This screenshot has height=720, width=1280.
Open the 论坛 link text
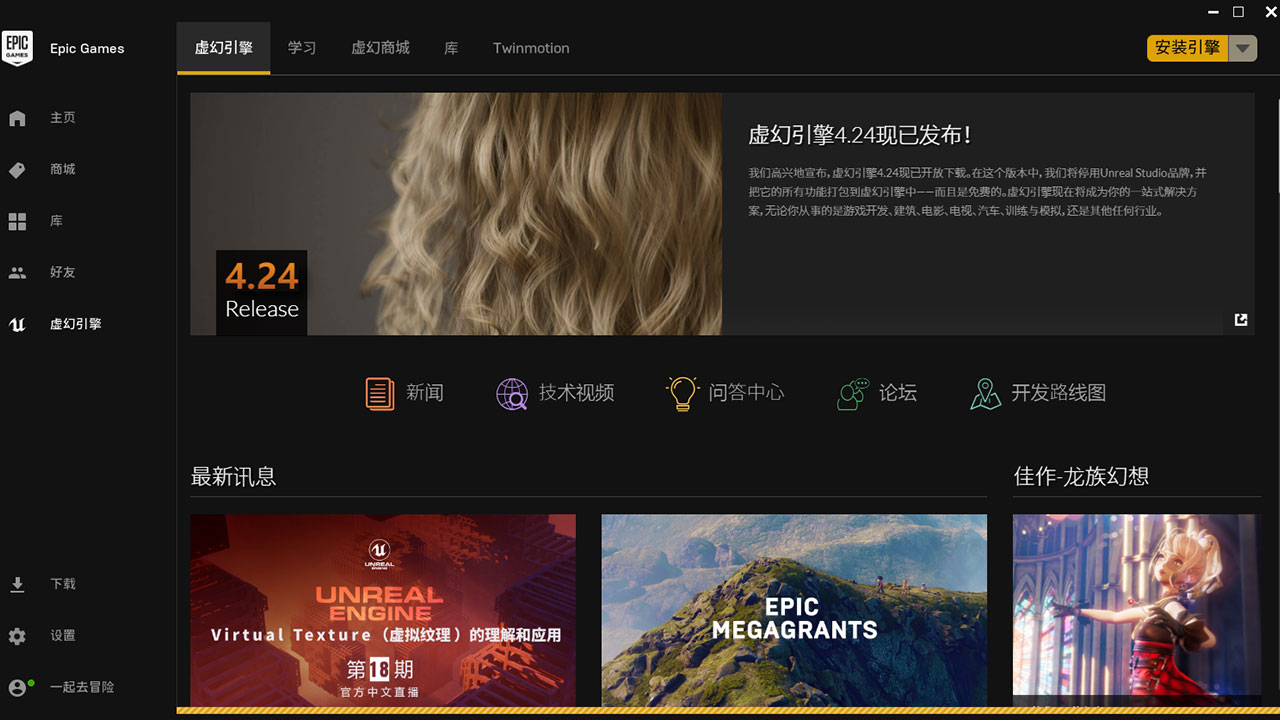(x=898, y=393)
